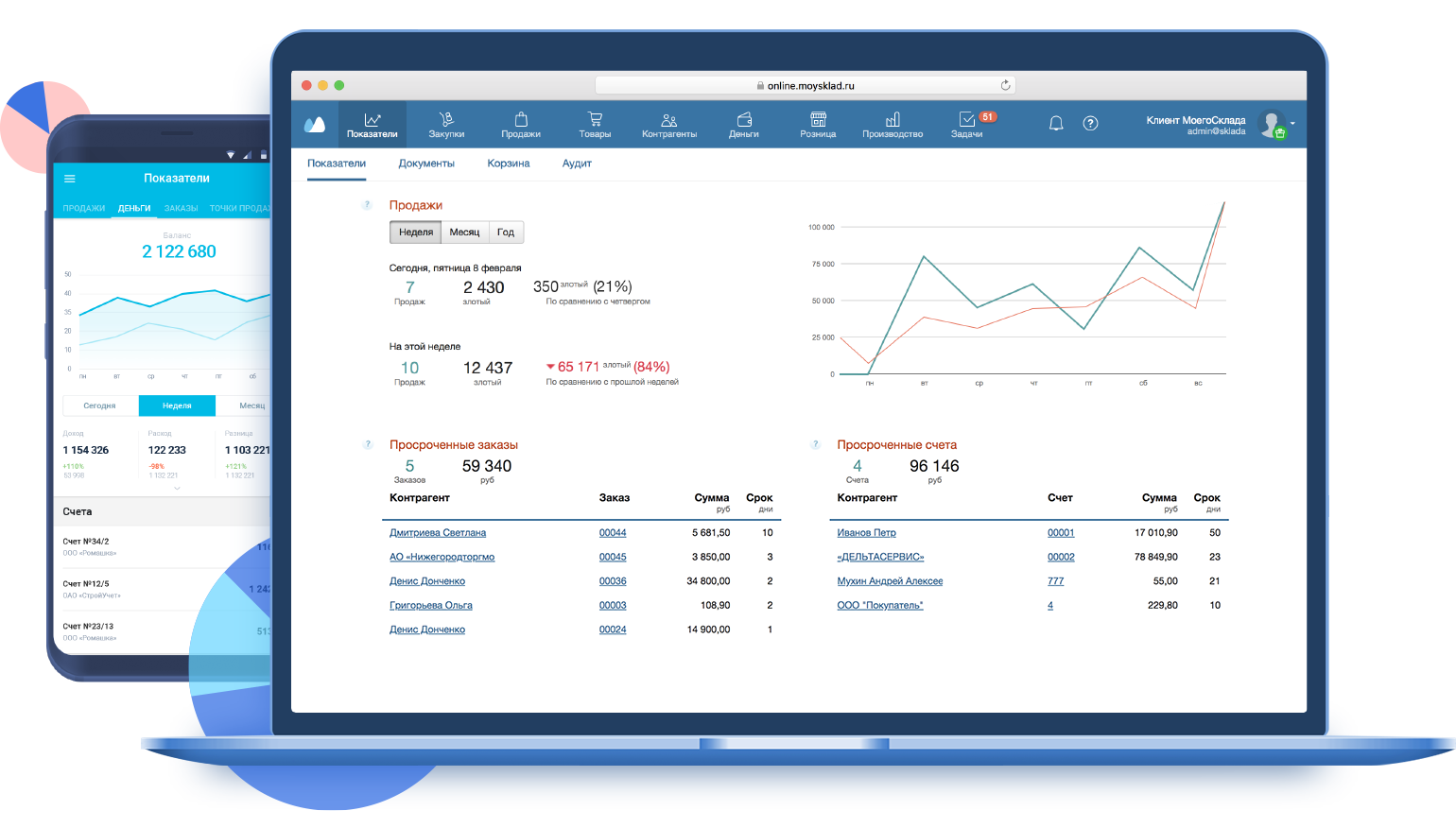Switch sales period to Неделя
This screenshot has height=828, width=1456.
(x=416, y=233)
